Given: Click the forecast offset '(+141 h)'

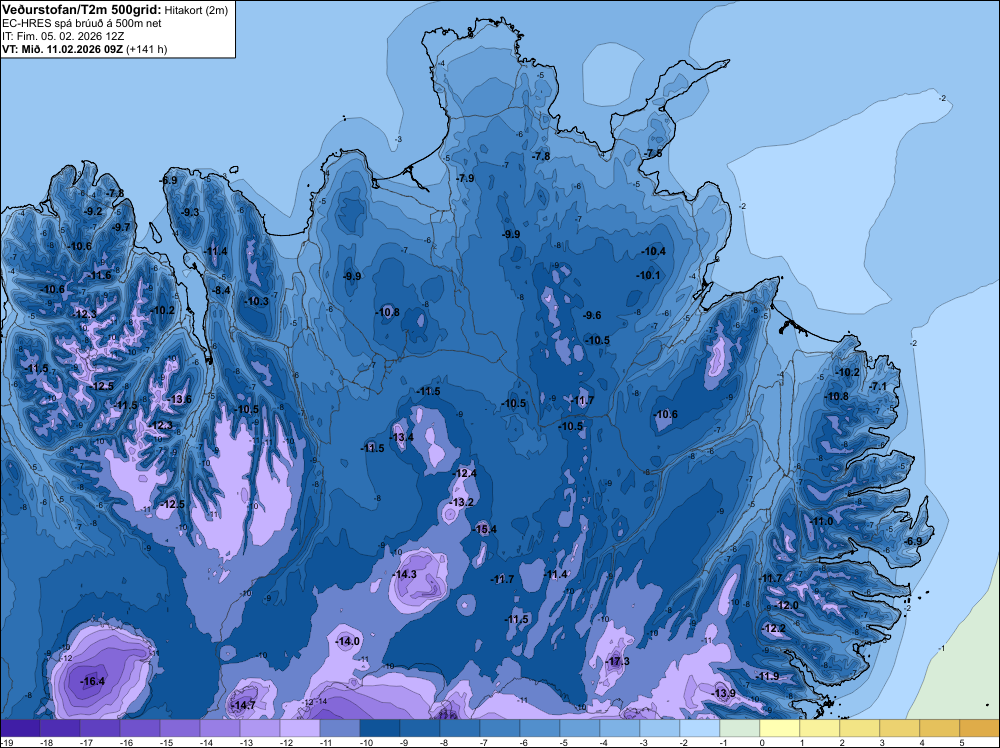Looking at the screenshot, I should [147, 49].
